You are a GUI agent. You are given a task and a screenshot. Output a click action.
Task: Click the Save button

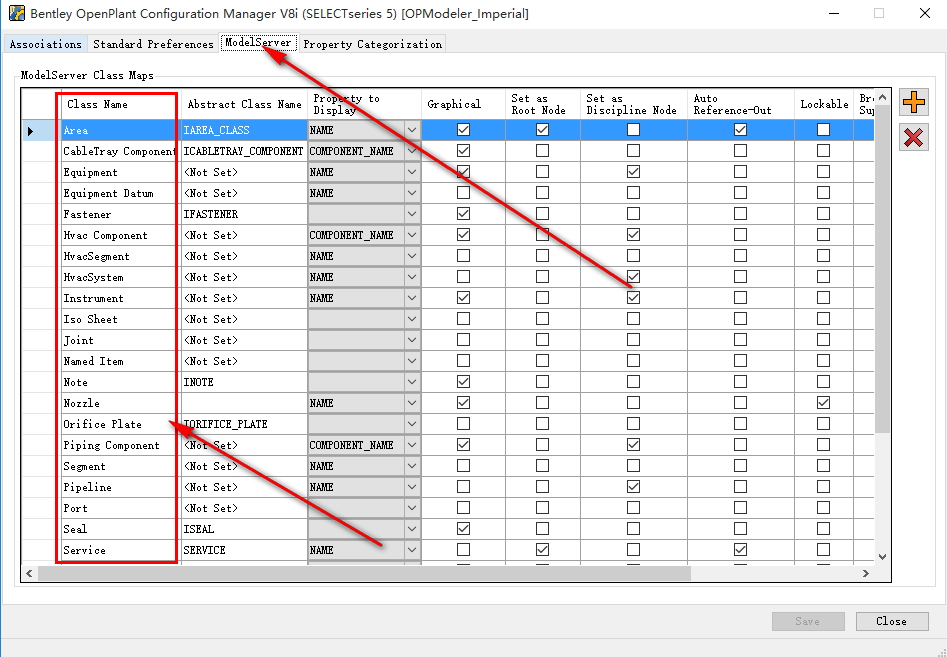click(808, 621)
